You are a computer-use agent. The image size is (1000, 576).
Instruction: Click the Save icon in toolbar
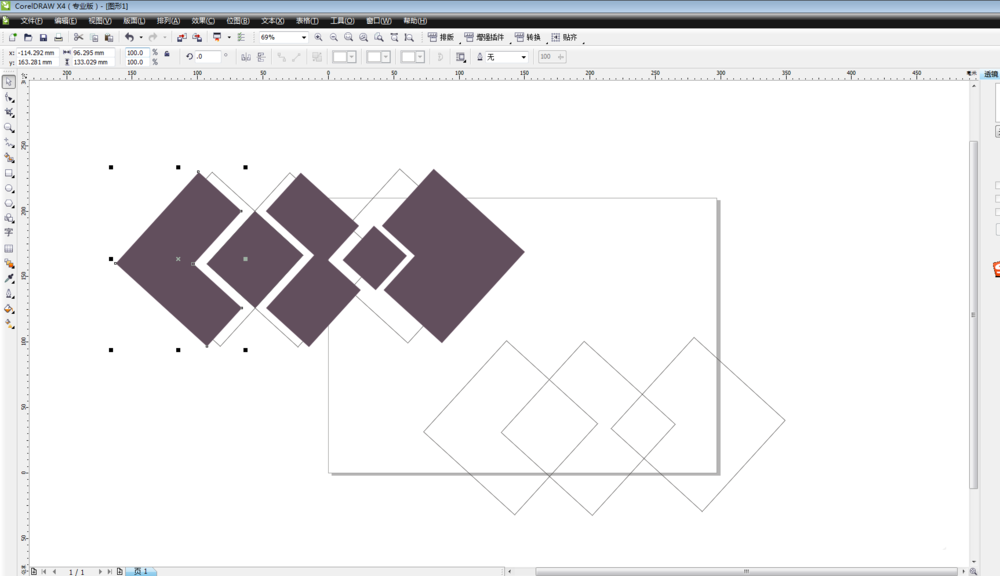tap(43, 38)
